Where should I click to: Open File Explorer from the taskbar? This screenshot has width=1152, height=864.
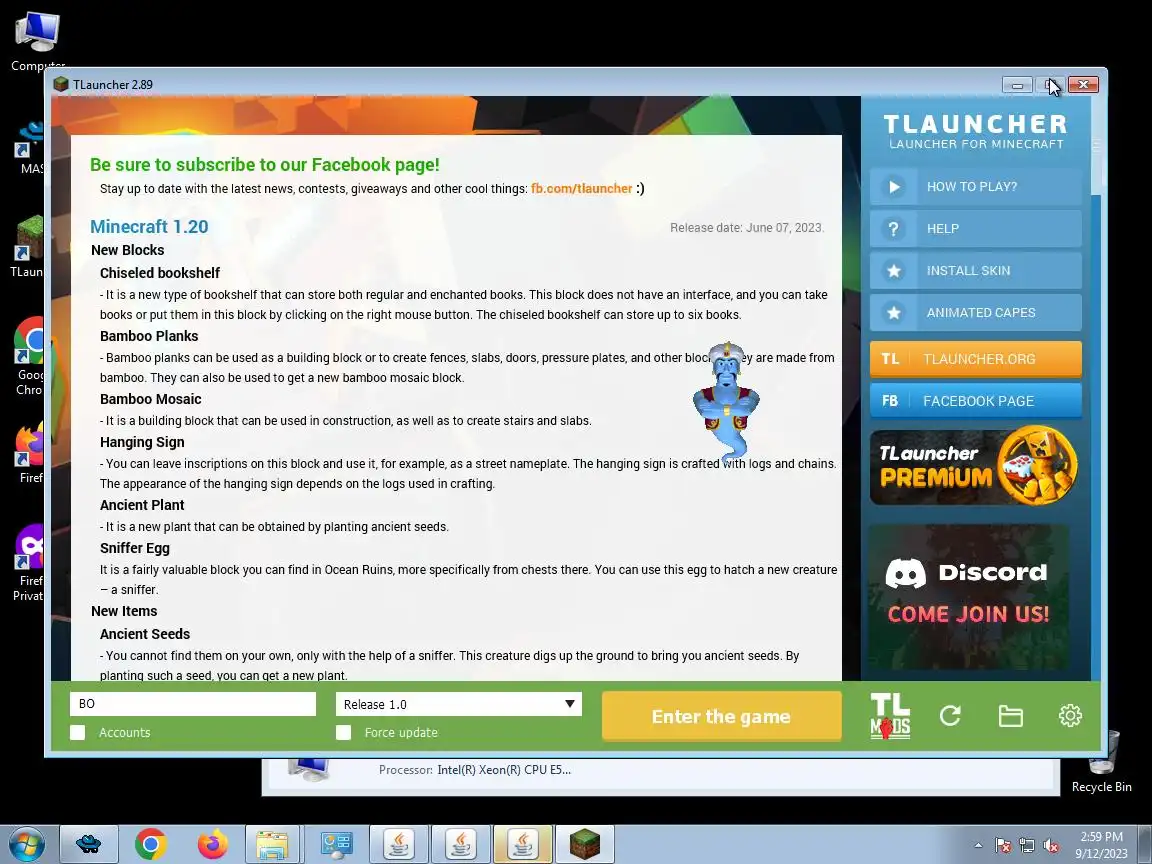coord(273,844)
